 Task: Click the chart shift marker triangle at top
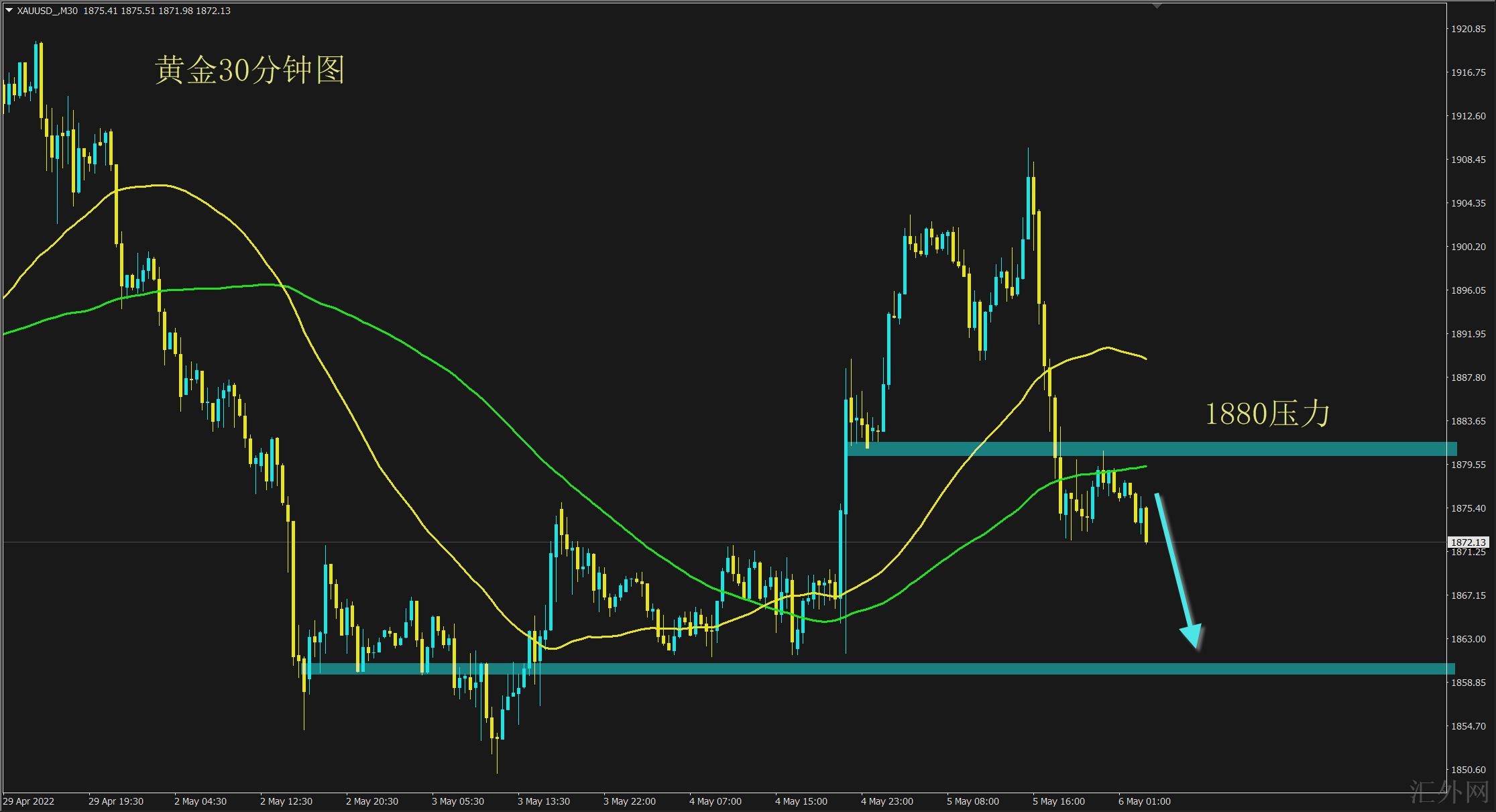point(1156,5)
